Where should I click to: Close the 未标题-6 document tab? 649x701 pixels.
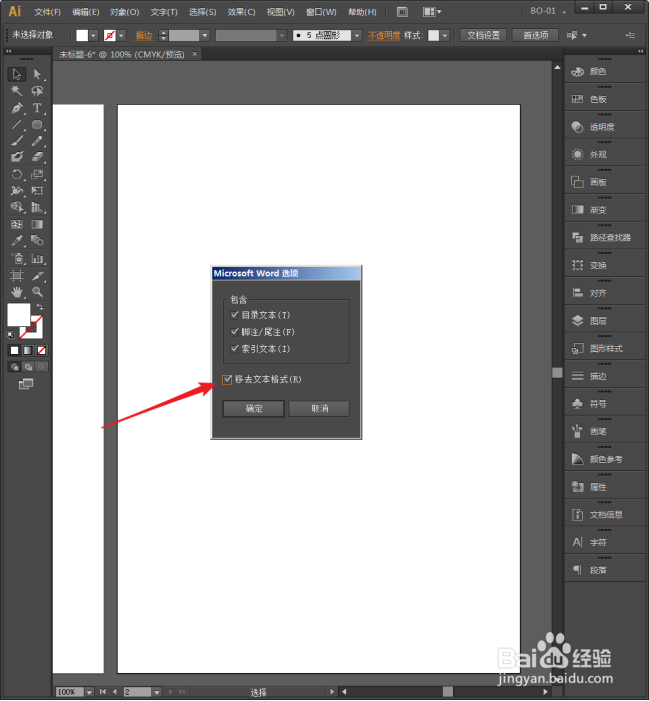point(194,54)
